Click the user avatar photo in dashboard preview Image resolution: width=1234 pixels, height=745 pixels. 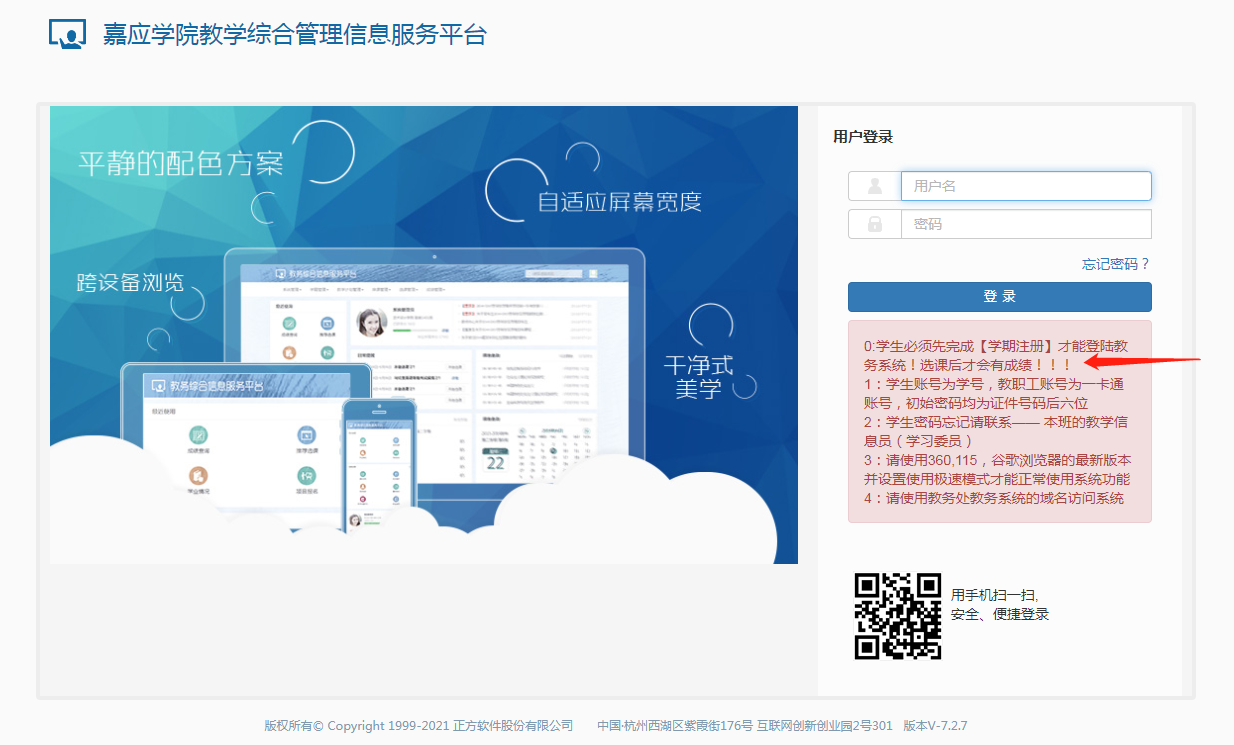371,322
